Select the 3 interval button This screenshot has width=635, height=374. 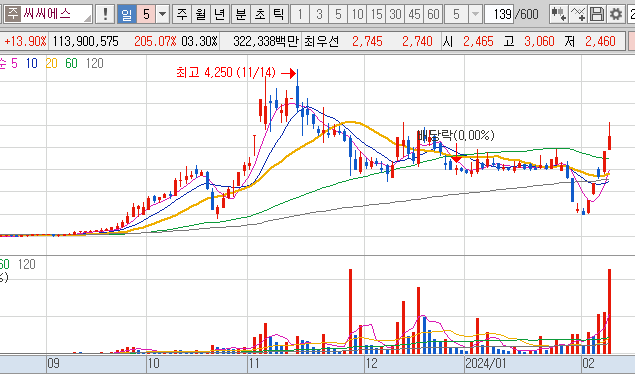[x=319, y=14]
